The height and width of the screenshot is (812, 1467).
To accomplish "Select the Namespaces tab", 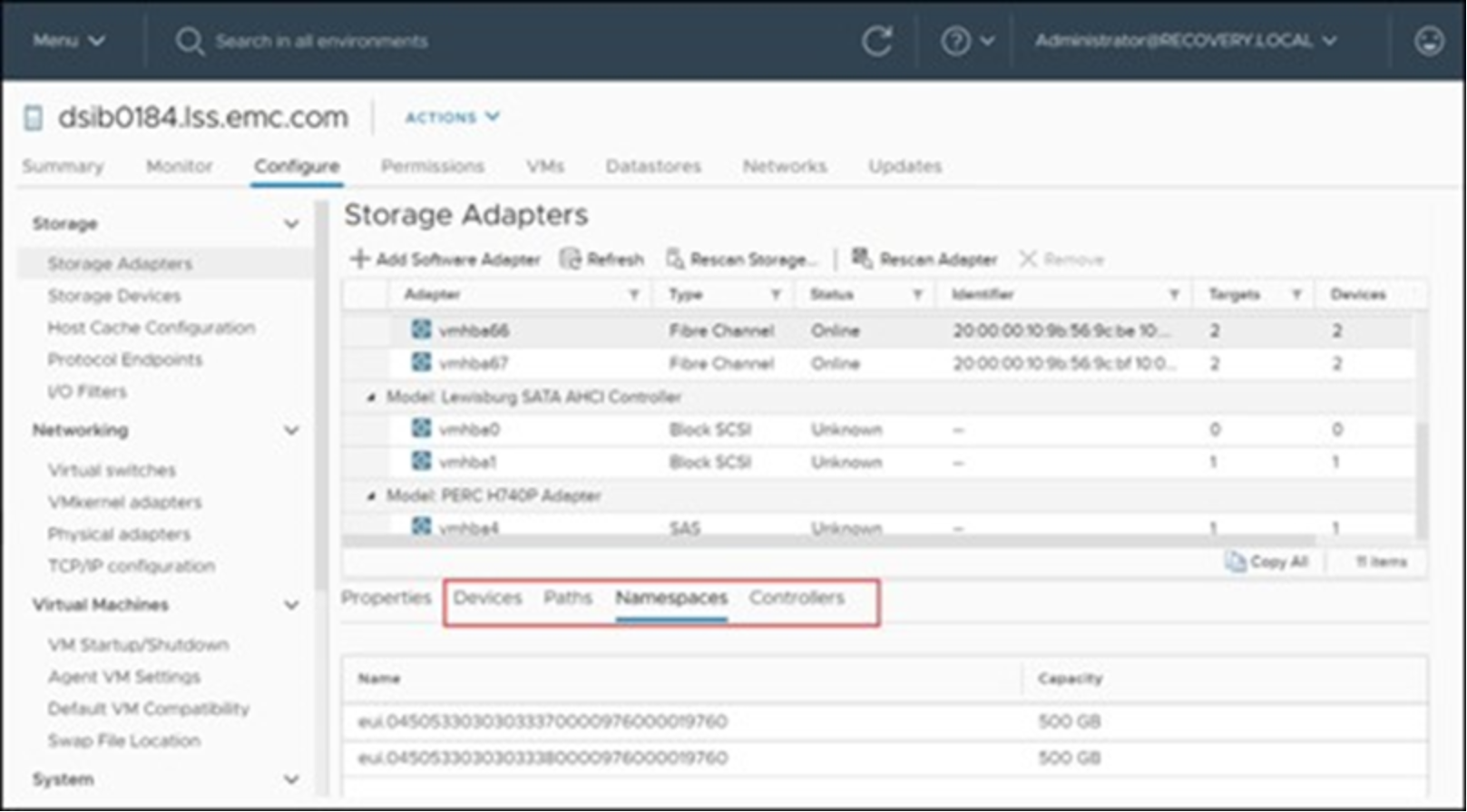I will point(671,598).
